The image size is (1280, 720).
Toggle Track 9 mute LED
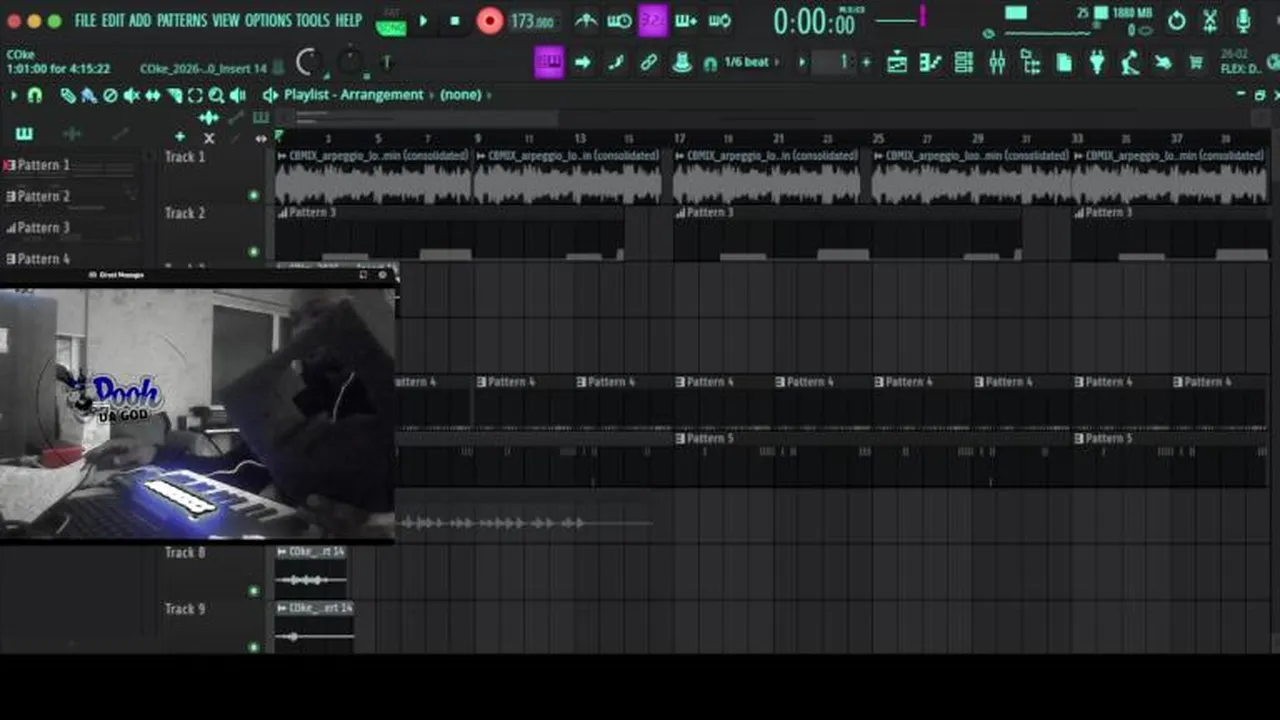pos(253,647)
